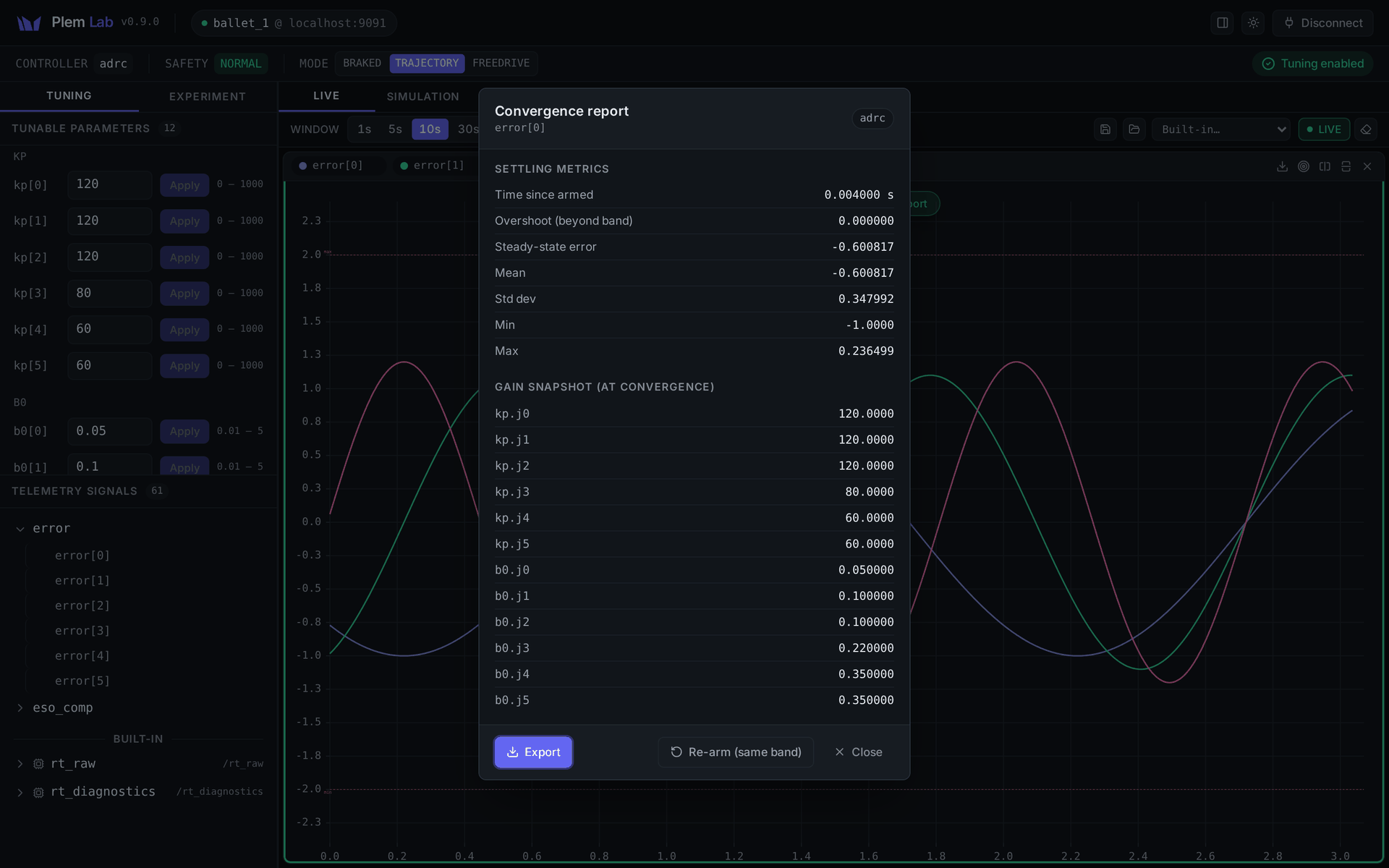Set the window to 1s
The width and height of the screenshot is (1389, 868).
(365, 129)
